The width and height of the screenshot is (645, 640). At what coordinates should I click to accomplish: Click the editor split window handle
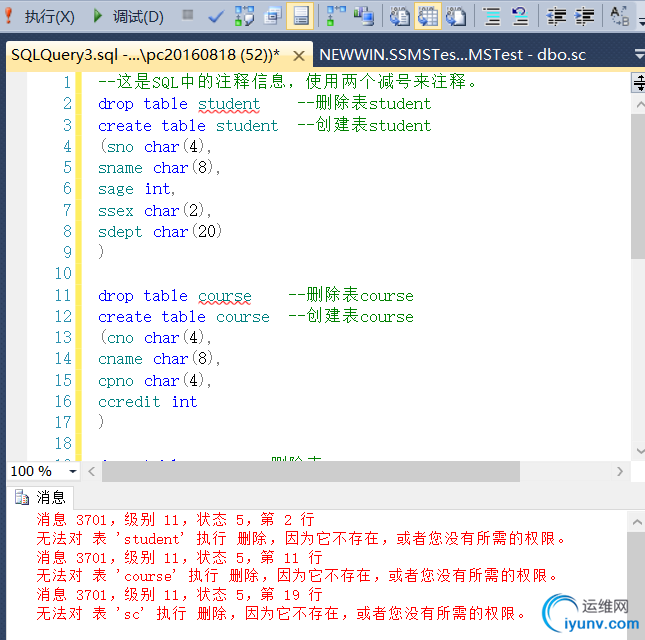click(638, 83)
